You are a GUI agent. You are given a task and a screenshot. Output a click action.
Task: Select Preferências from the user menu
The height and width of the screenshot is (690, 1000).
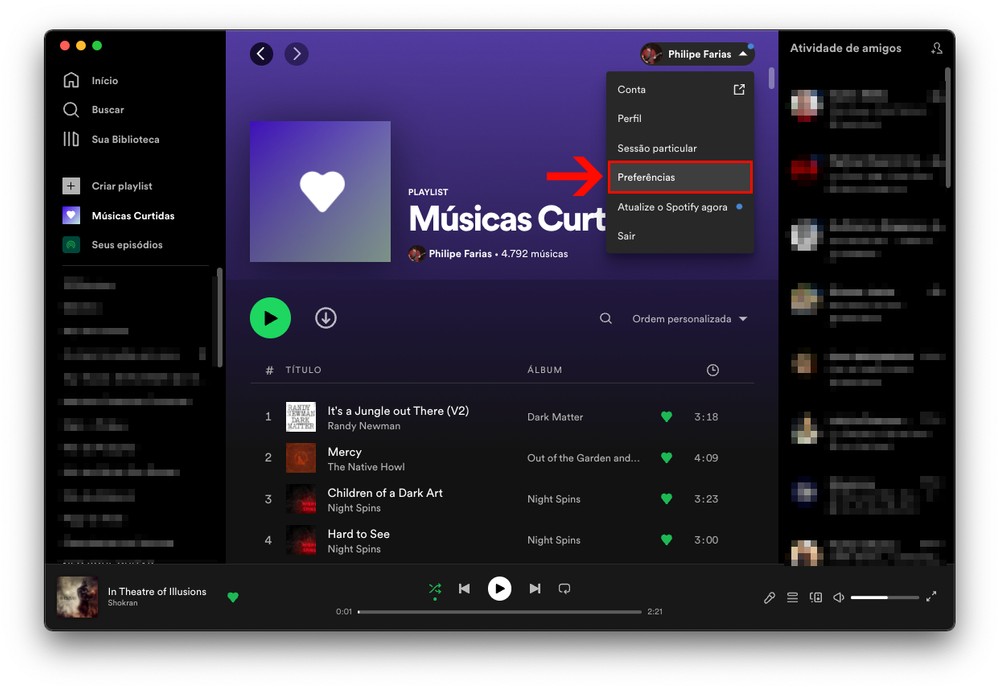pos(679,177)
